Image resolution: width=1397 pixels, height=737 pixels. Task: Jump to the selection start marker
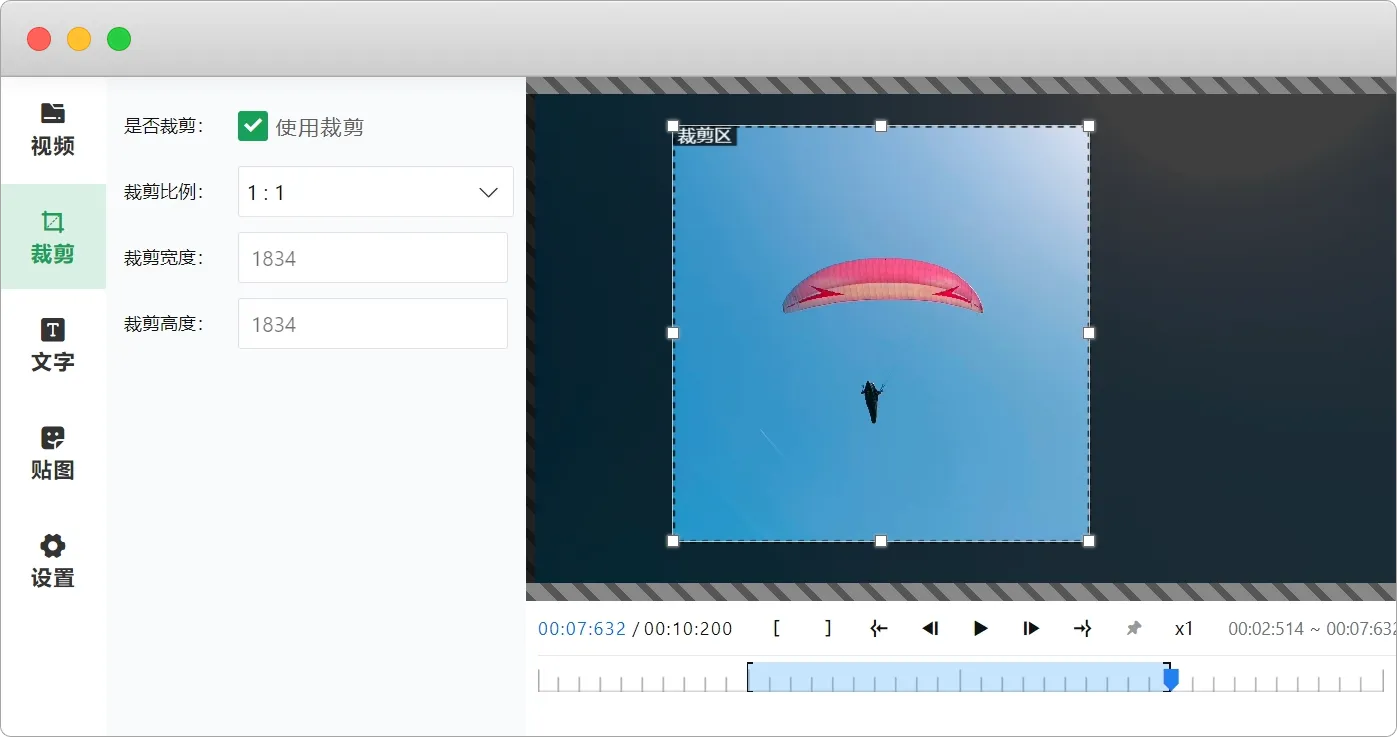tap(879, 628)
